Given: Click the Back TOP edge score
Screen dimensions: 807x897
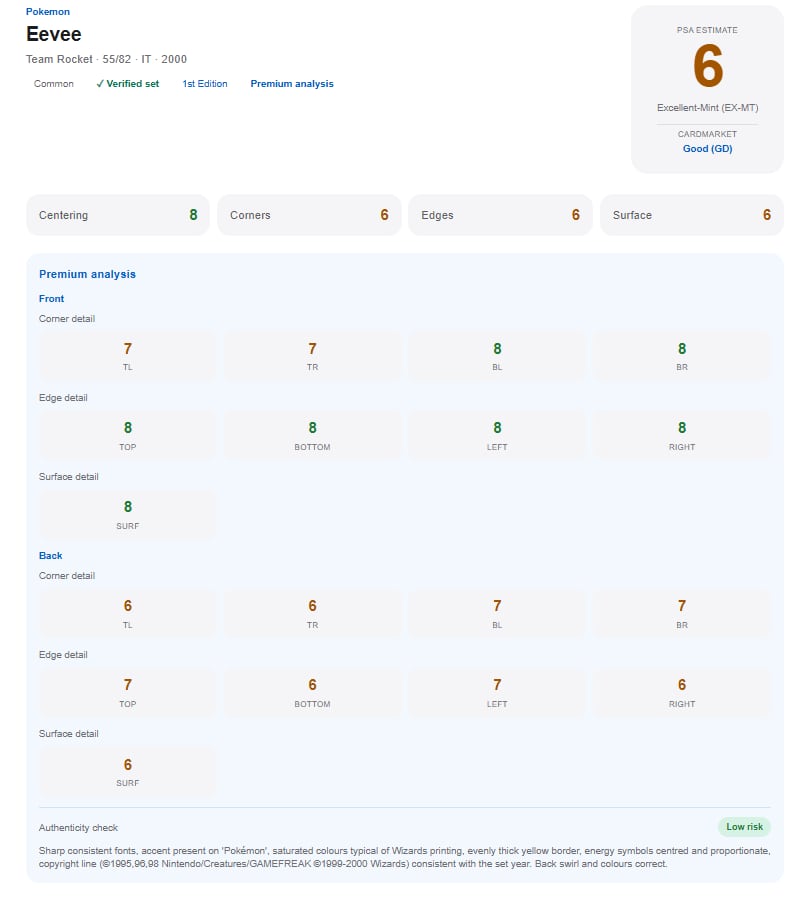Looking at the screenshot, I should pyautogui.click(x=128, y=692).
